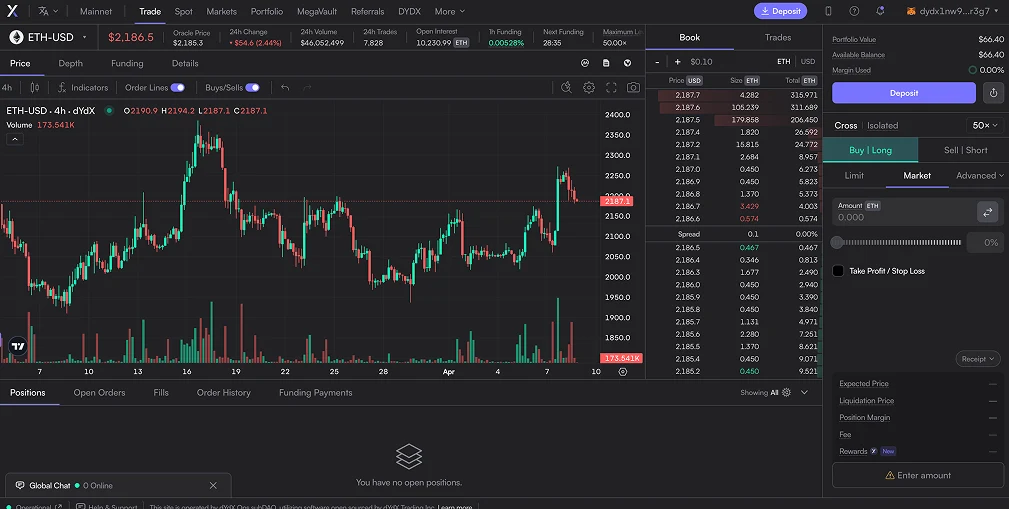Open the Trades tab in order book

[778, 37]
